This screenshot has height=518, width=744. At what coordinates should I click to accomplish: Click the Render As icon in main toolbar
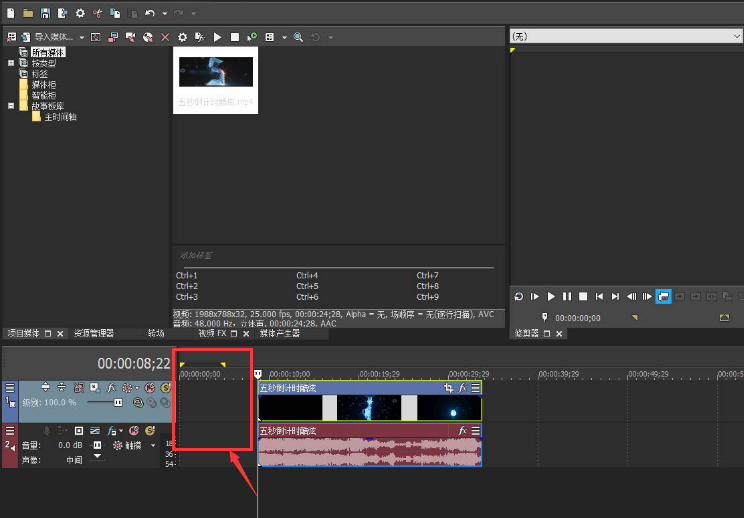point(62,13)
